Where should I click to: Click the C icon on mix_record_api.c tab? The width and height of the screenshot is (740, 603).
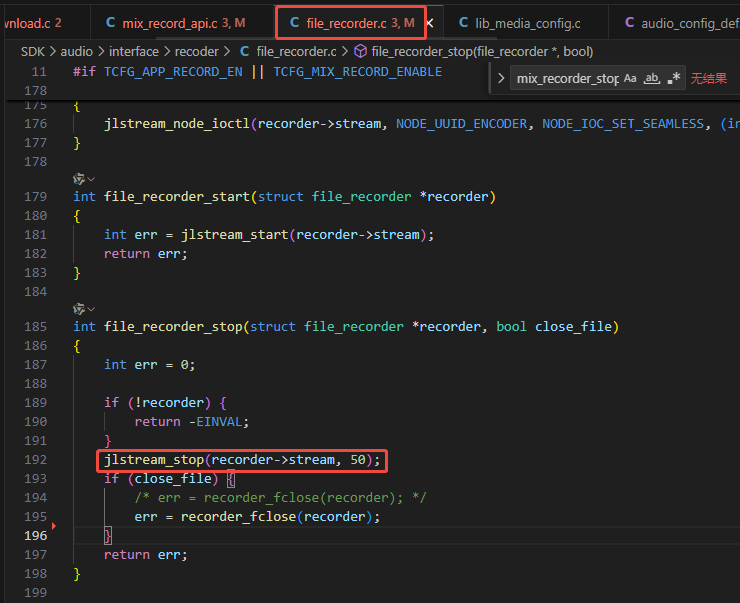(x=111, y=22)
